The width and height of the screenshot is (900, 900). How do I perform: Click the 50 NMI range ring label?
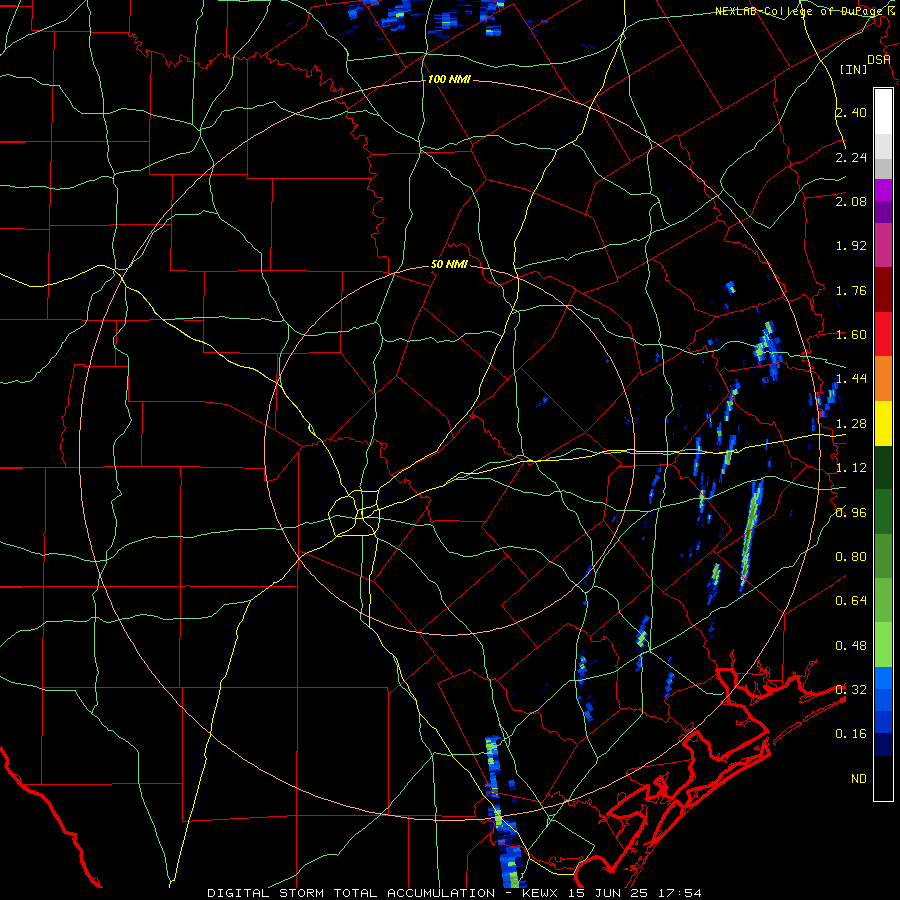coord(449,264)
